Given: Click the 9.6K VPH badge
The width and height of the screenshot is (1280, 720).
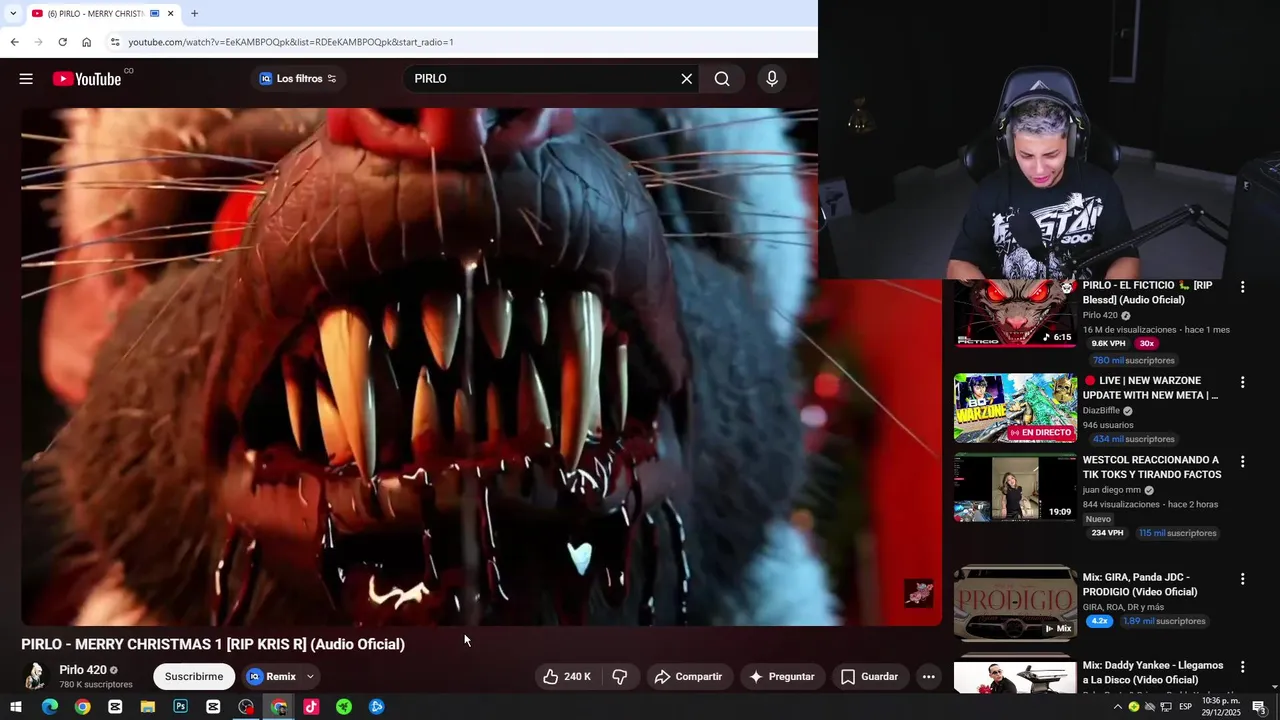Looking at the screenshot, I should tap(1108, 344).
